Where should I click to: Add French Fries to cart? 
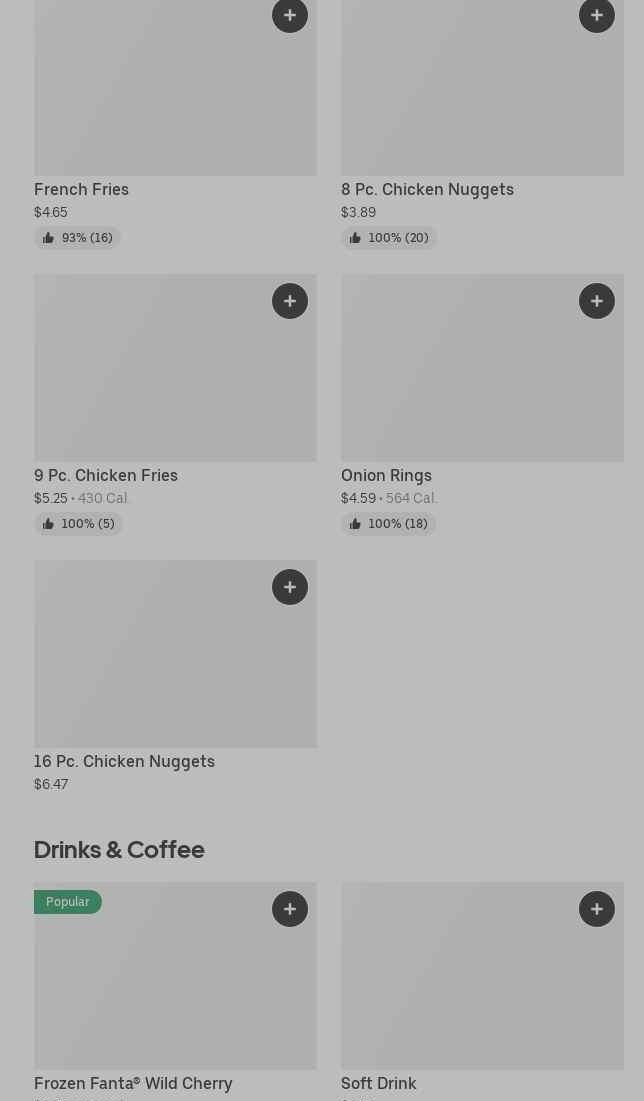(x=290, y=15)
